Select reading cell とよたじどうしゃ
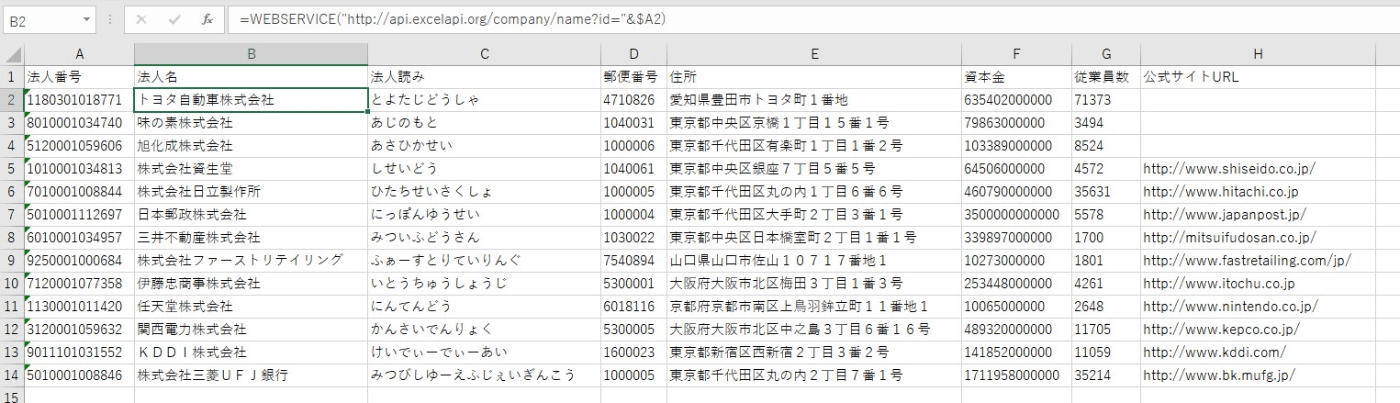The height and width of the screenshot is (403, 1400). (483, 99)
